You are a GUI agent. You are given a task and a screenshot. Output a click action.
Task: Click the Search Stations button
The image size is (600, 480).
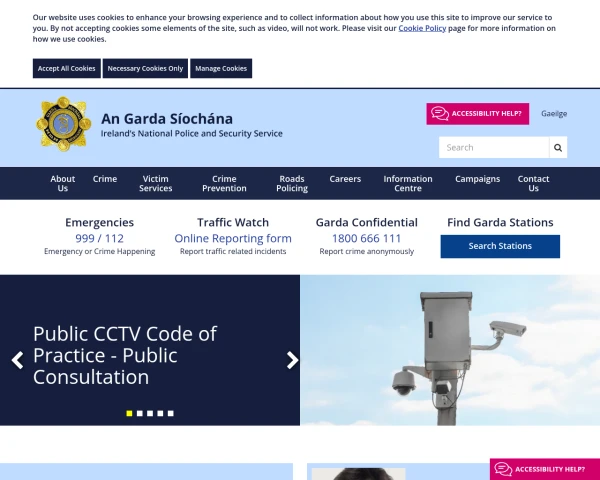[x=500, y=246]
